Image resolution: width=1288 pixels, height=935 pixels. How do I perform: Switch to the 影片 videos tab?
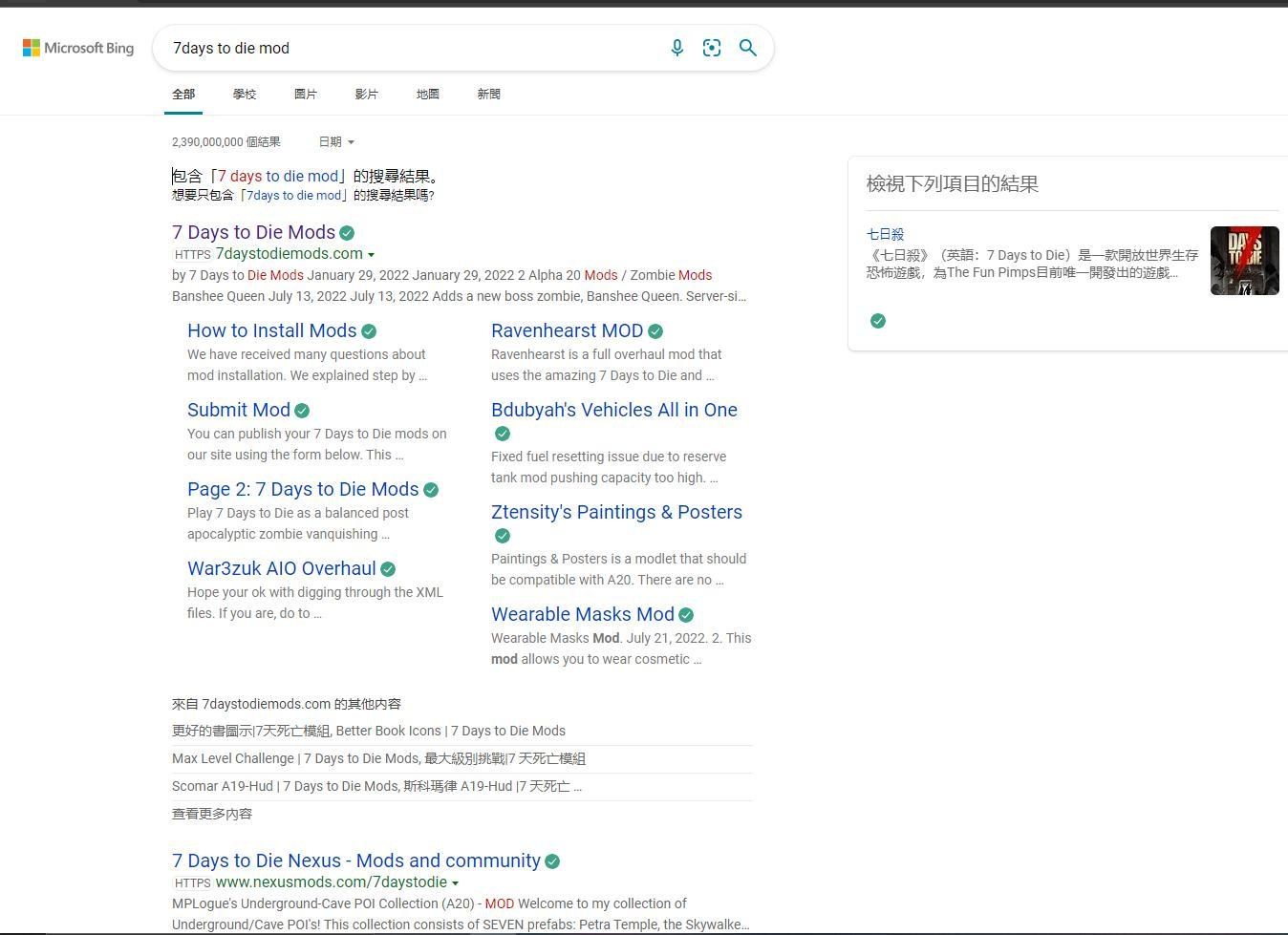pyautogui.click(x=366, y=95)
